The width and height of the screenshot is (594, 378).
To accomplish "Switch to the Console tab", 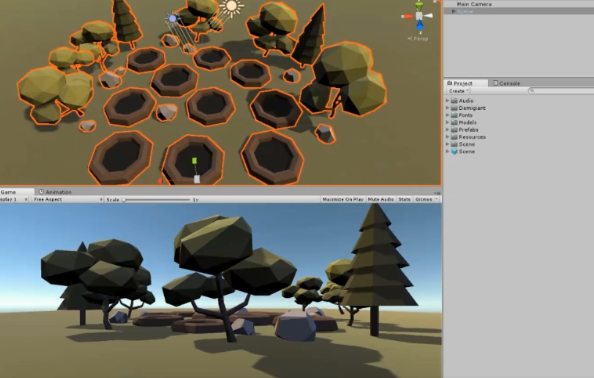I will [506, 83].
